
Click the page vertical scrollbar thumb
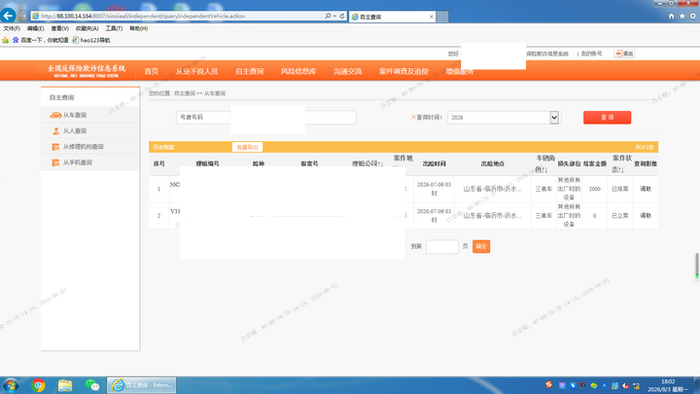pyautogui.click(x=697, y=265)
